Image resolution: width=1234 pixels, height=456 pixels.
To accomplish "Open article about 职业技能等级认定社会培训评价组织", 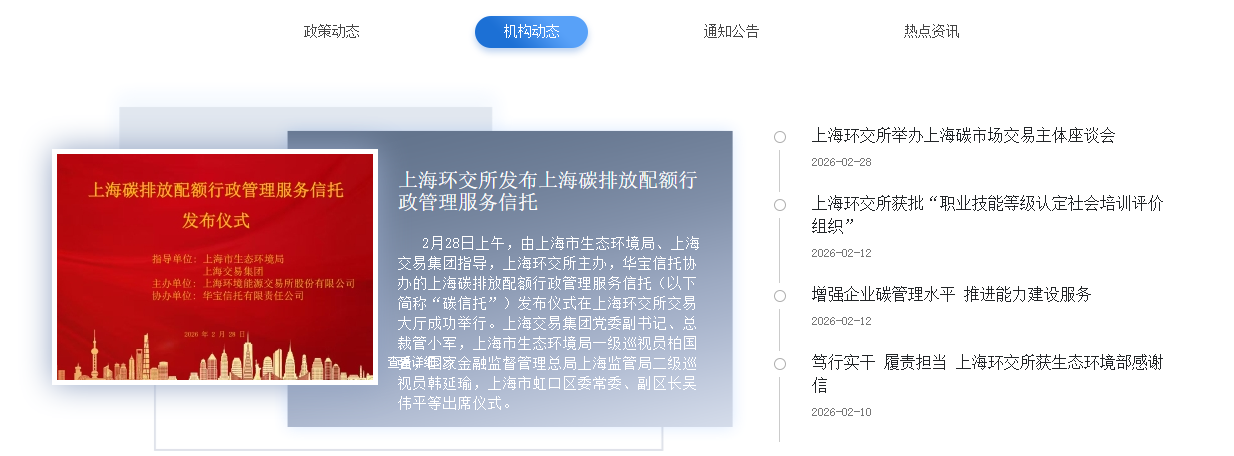I will click(986, 213).
